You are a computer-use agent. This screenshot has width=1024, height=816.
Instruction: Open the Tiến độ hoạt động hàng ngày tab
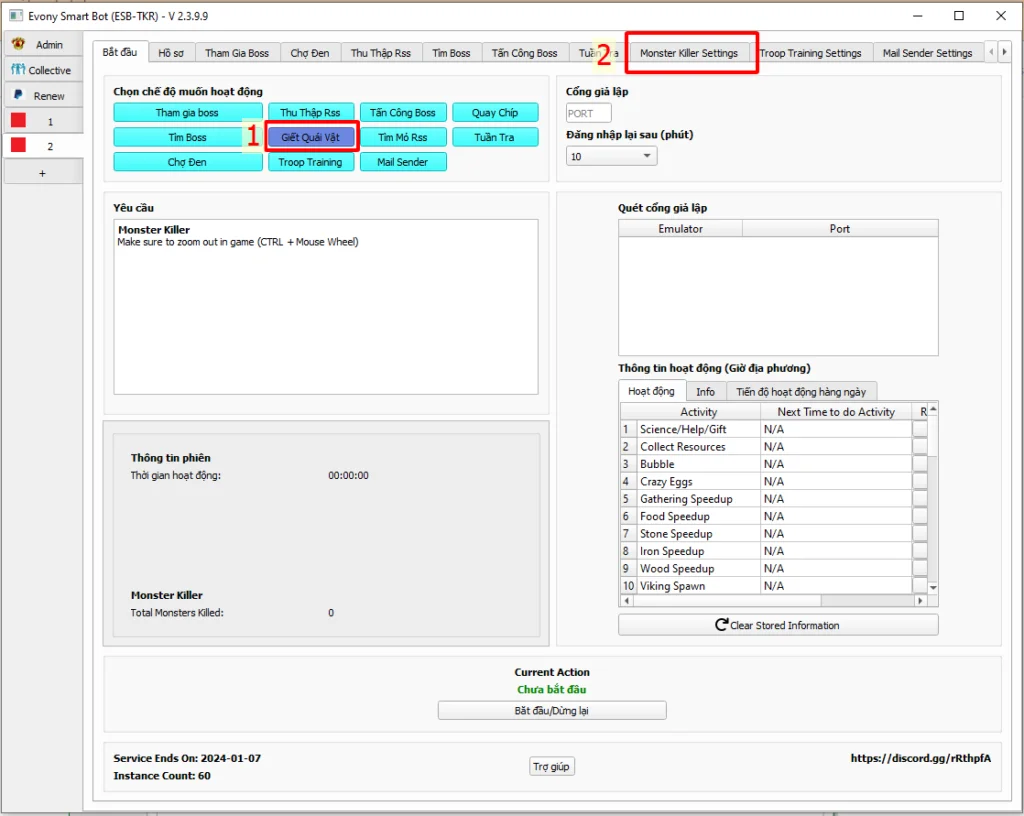(x=801, y=391)
